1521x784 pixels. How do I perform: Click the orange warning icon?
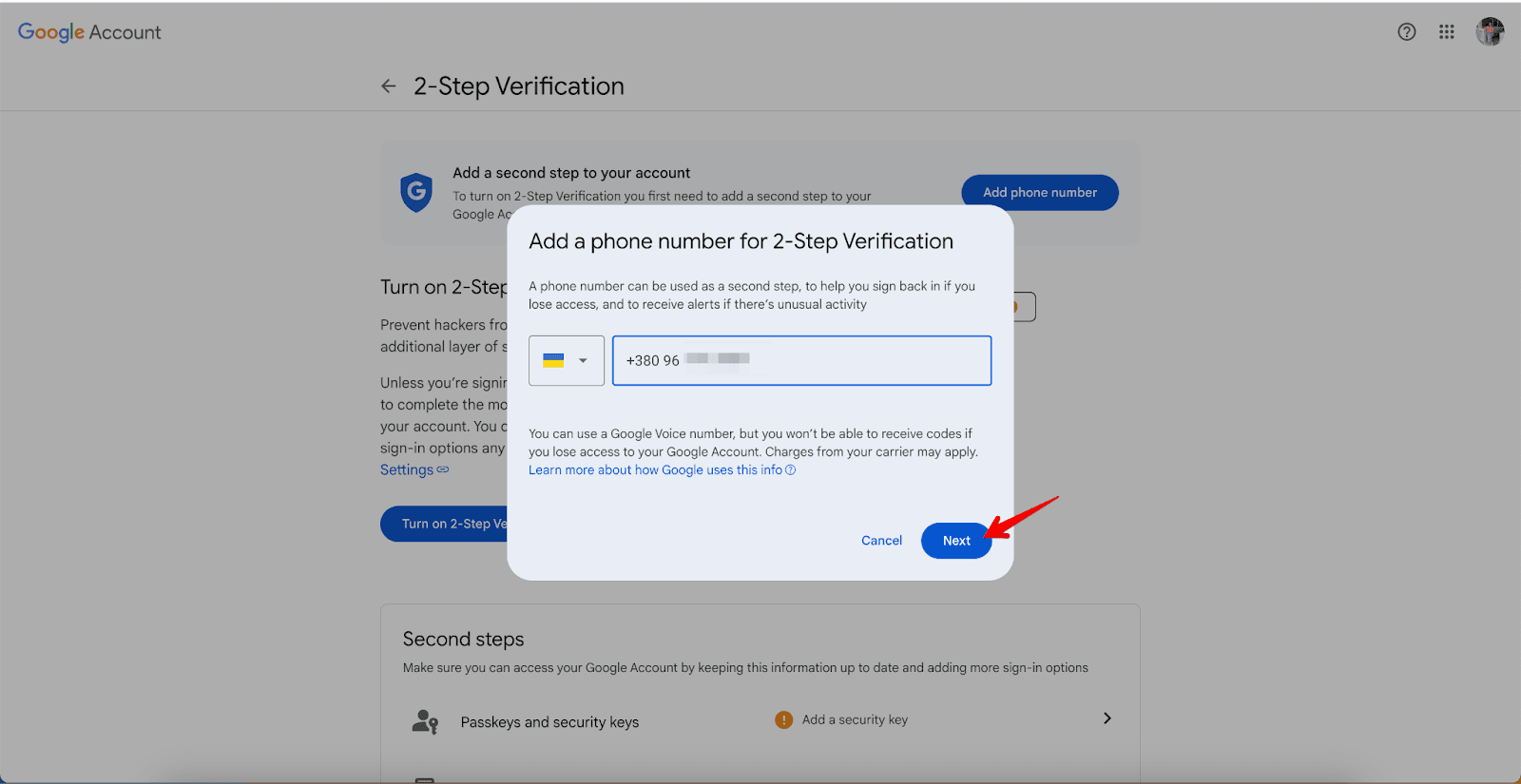point(783,720)
